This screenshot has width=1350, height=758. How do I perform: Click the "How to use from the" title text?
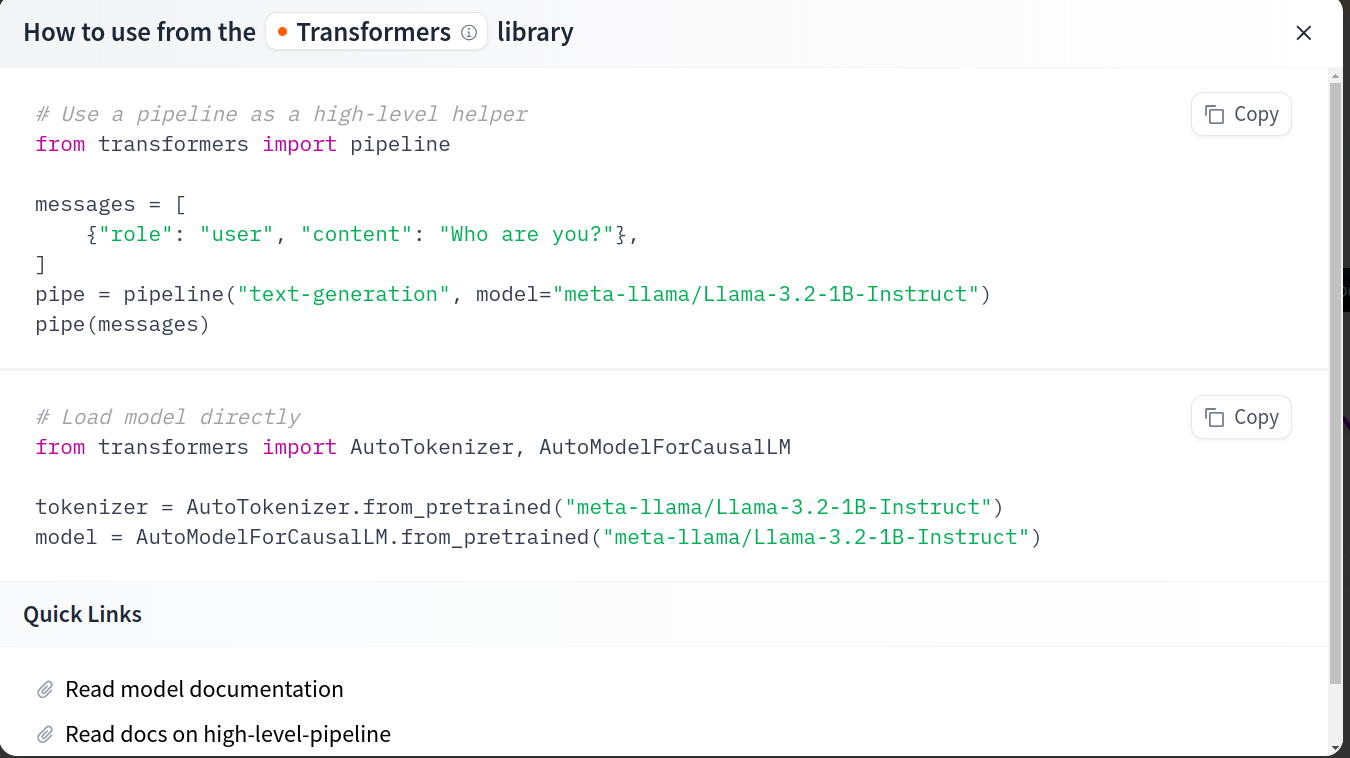140,32
